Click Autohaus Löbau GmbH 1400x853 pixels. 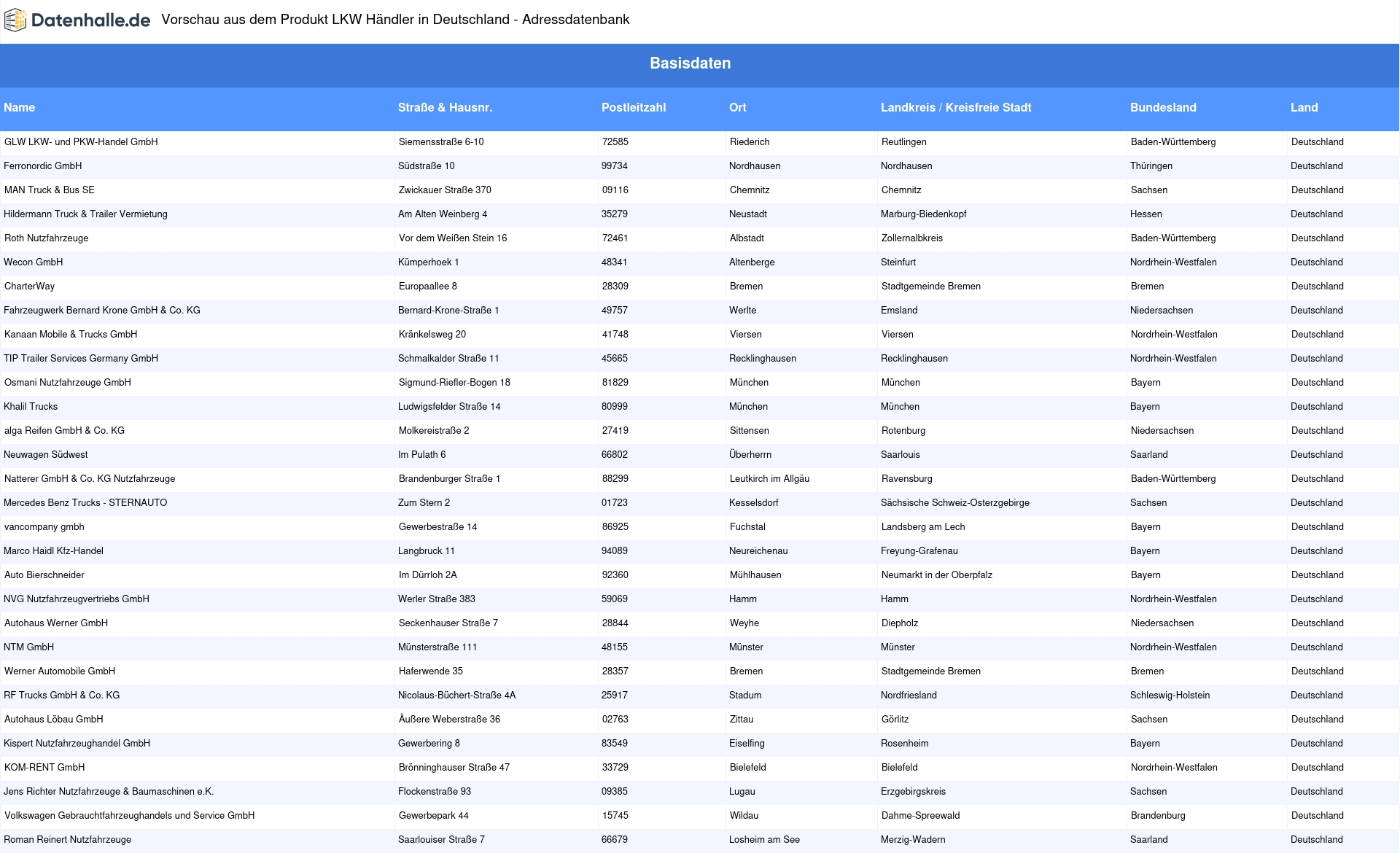coord(54,720)
